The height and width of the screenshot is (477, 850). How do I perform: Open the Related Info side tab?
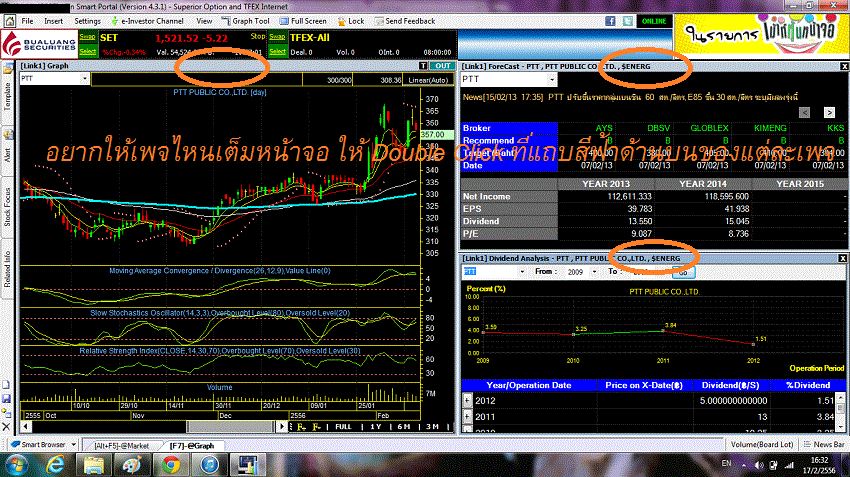[8, 269]
